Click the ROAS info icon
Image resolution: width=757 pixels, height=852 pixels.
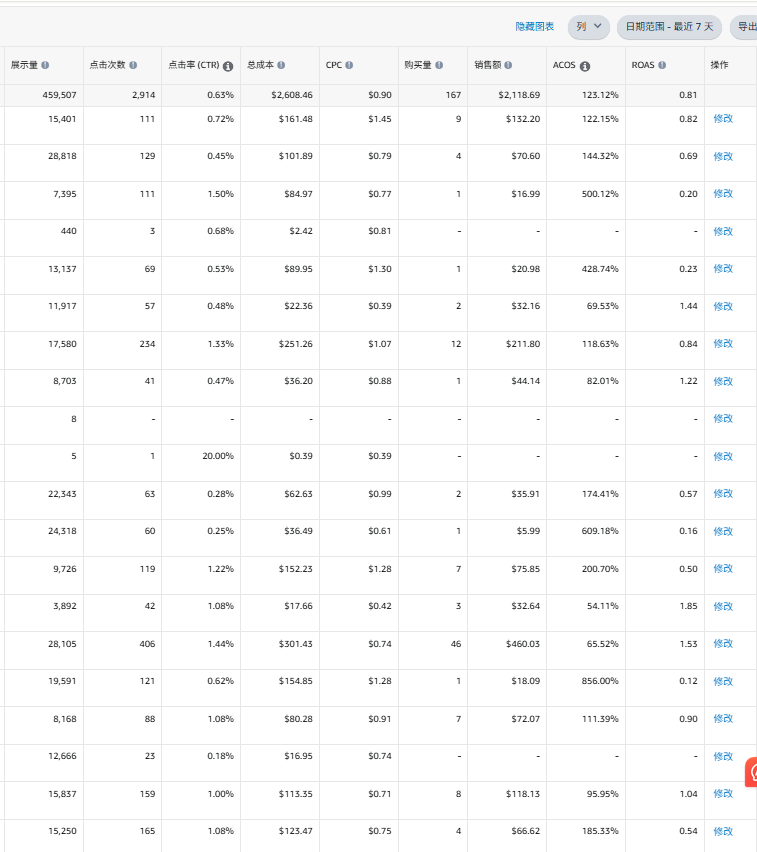662,65
